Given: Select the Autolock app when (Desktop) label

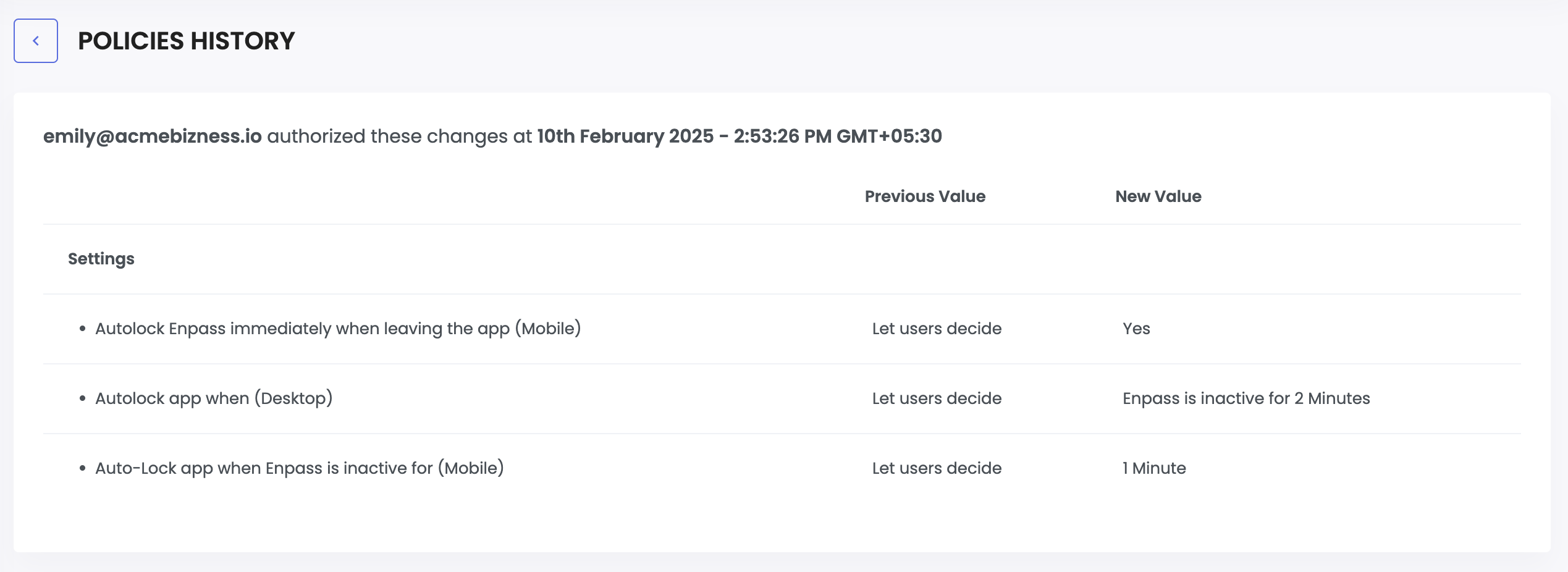Looking at the screenshot, I should (214, 398).
